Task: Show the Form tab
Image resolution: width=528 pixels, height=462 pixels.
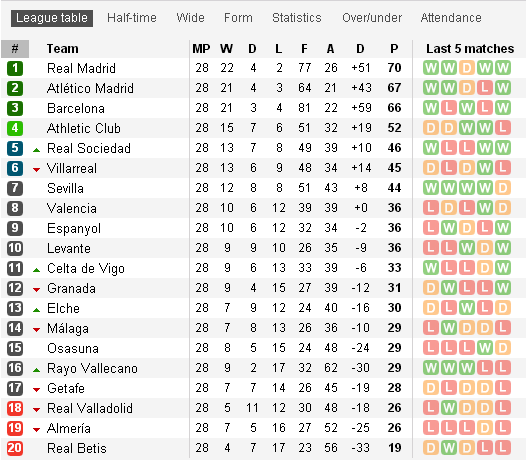Action: [238, 18]
